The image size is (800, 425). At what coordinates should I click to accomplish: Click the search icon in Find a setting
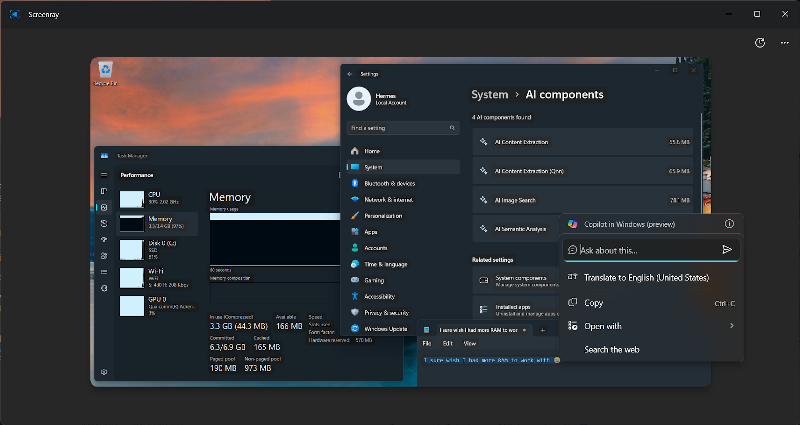point(453,128)
